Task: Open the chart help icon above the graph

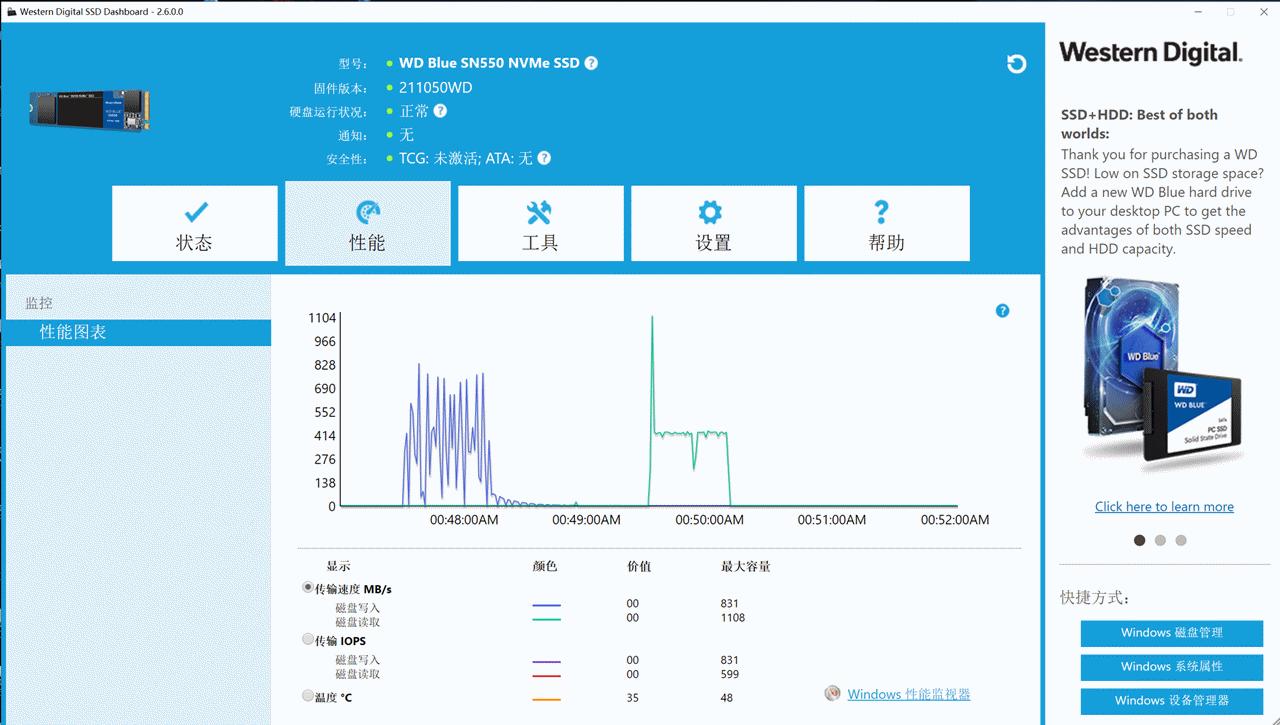Action: pyautogui.click(x=1002, y=310)
